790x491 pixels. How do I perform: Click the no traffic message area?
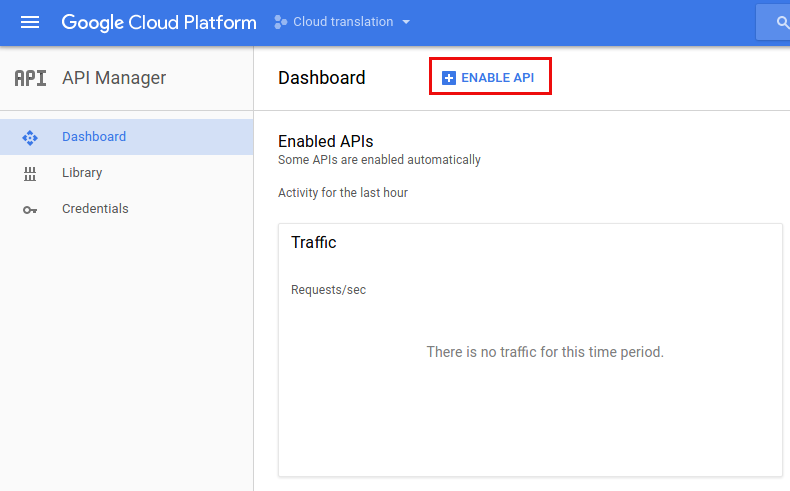(x=545, y=352)
